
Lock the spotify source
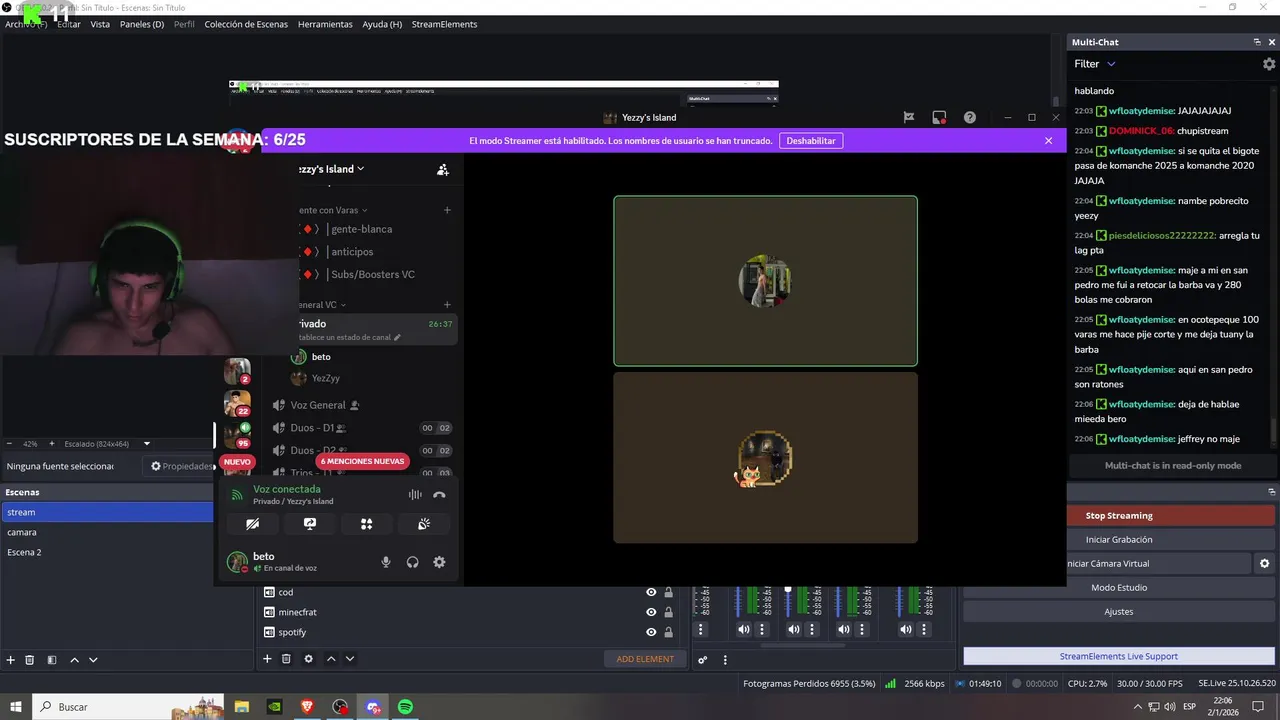point(668,632)
